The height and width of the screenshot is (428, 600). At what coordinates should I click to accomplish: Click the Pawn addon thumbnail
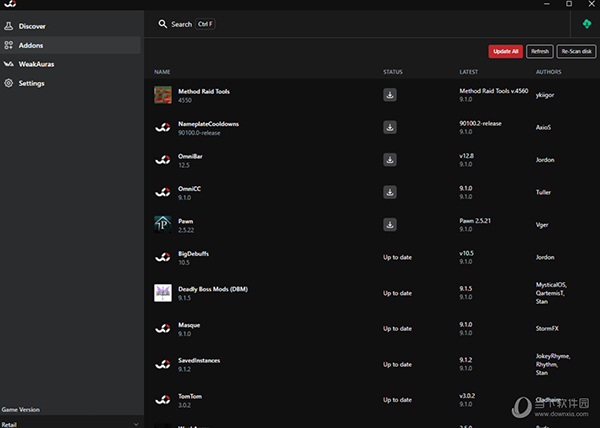163,225
